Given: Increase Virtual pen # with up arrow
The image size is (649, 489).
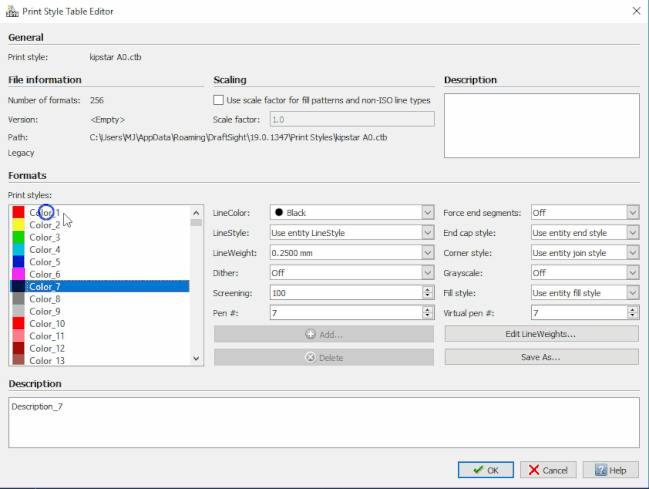Looking at the screenshot, I should [x=632, y=309].
